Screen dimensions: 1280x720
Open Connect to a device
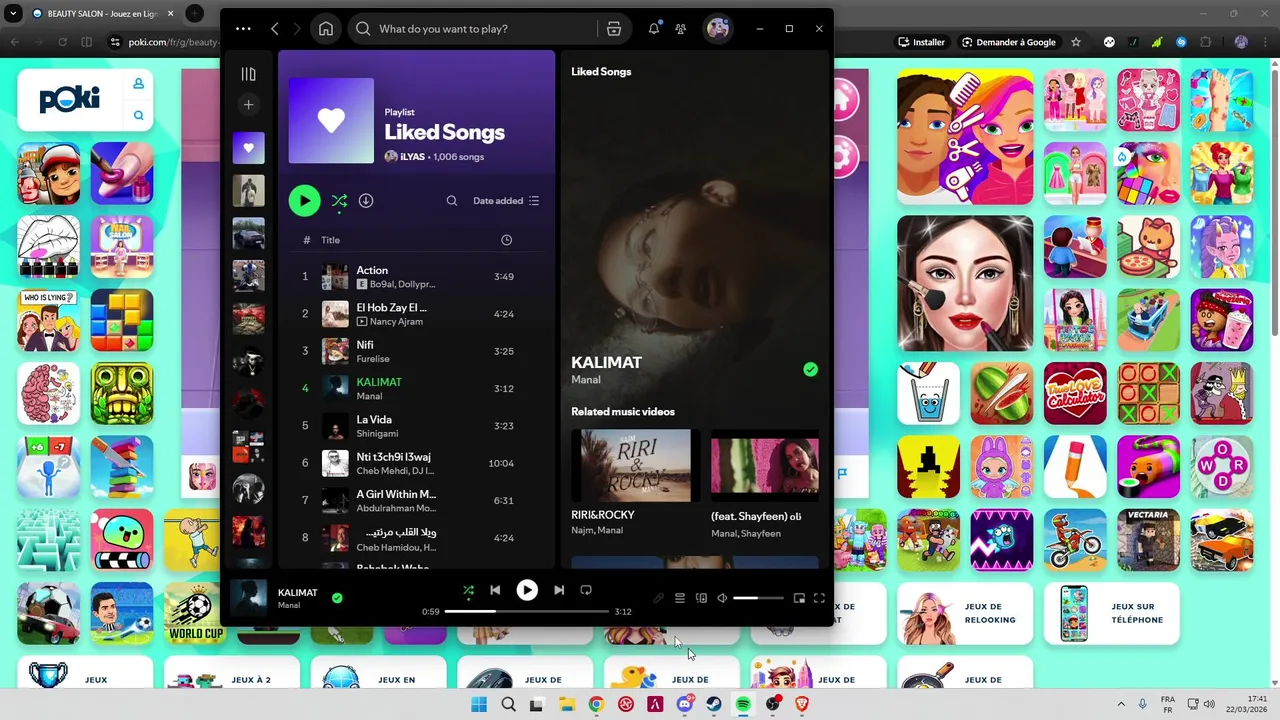pyautogui.click(x=701, y=598)
